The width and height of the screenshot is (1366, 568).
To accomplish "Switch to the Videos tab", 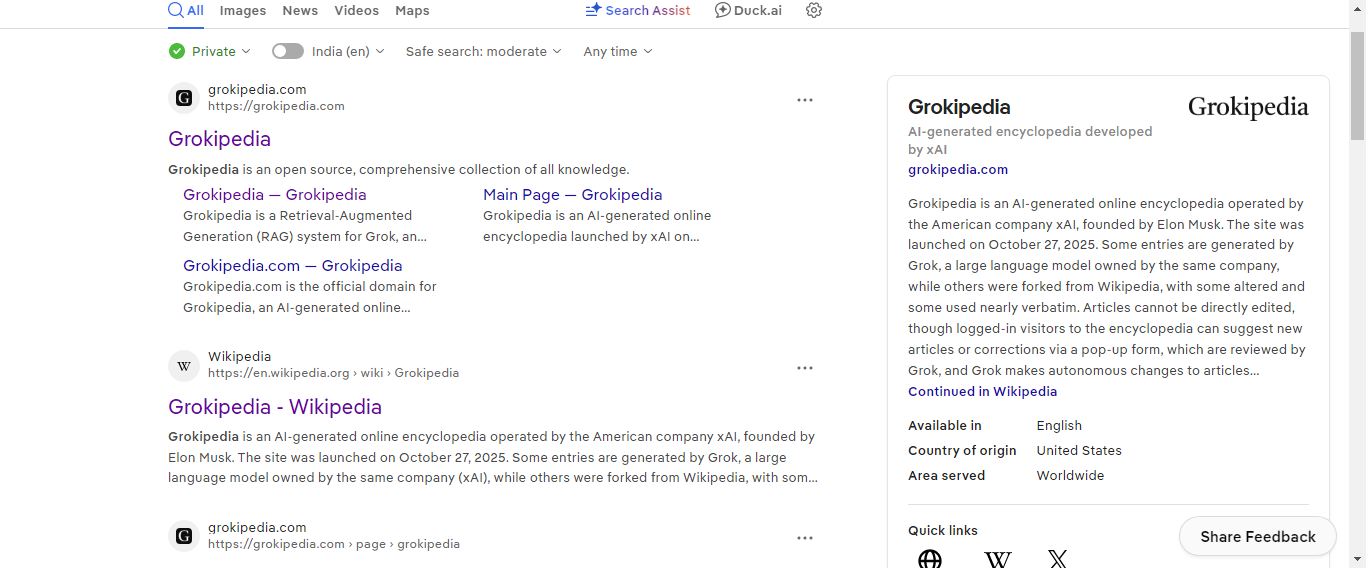I will click(356, 10).
